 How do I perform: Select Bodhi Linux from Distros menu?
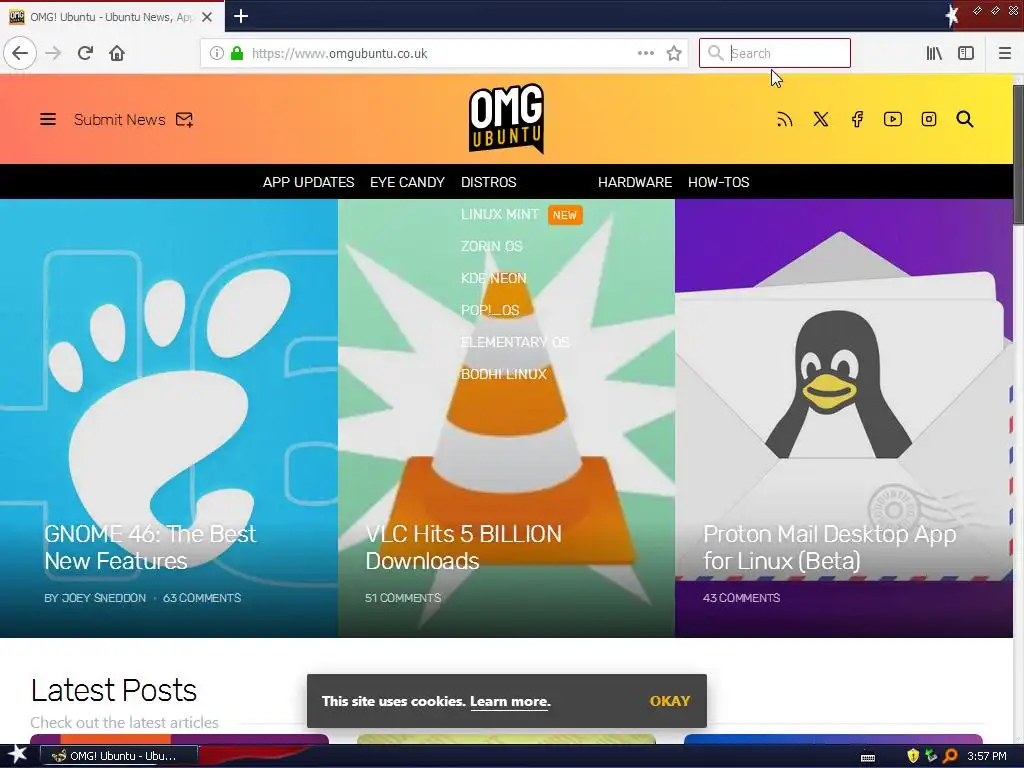coord(504,374)
